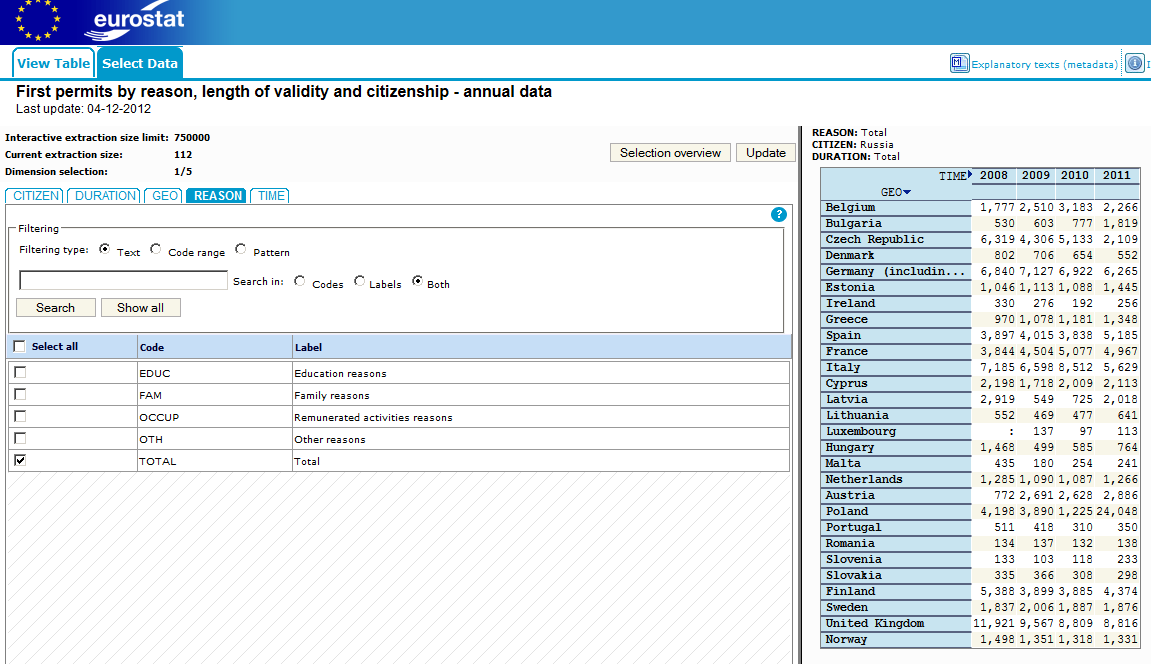Open the REASON dimension tab
The image size is (1151, 664).
coord(217,196)
